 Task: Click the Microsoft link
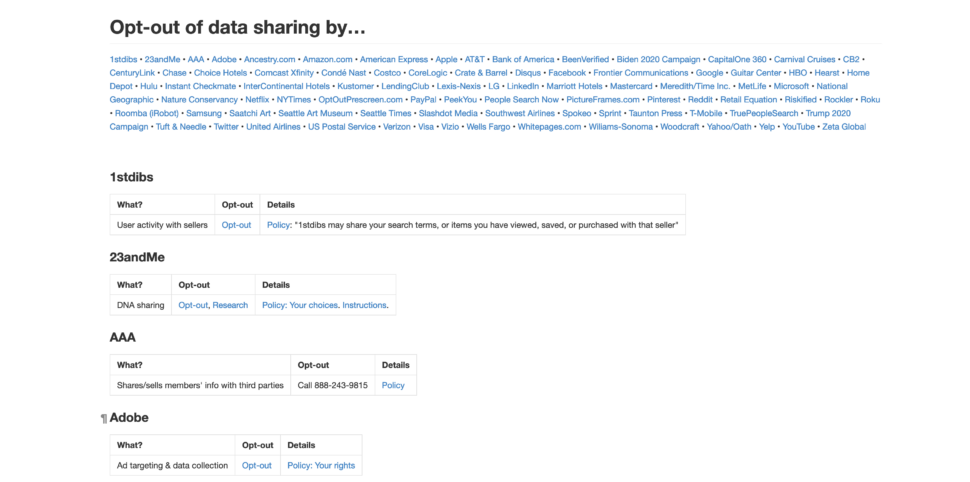point(791,86)
